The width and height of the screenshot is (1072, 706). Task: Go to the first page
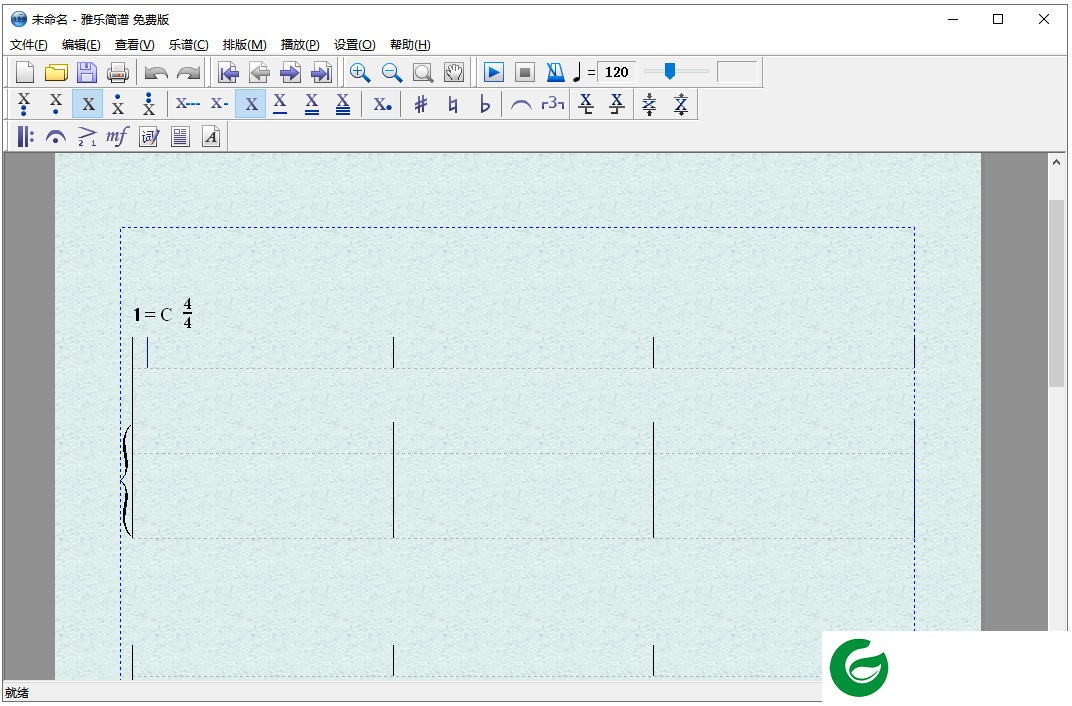click(x=228, y=72)
